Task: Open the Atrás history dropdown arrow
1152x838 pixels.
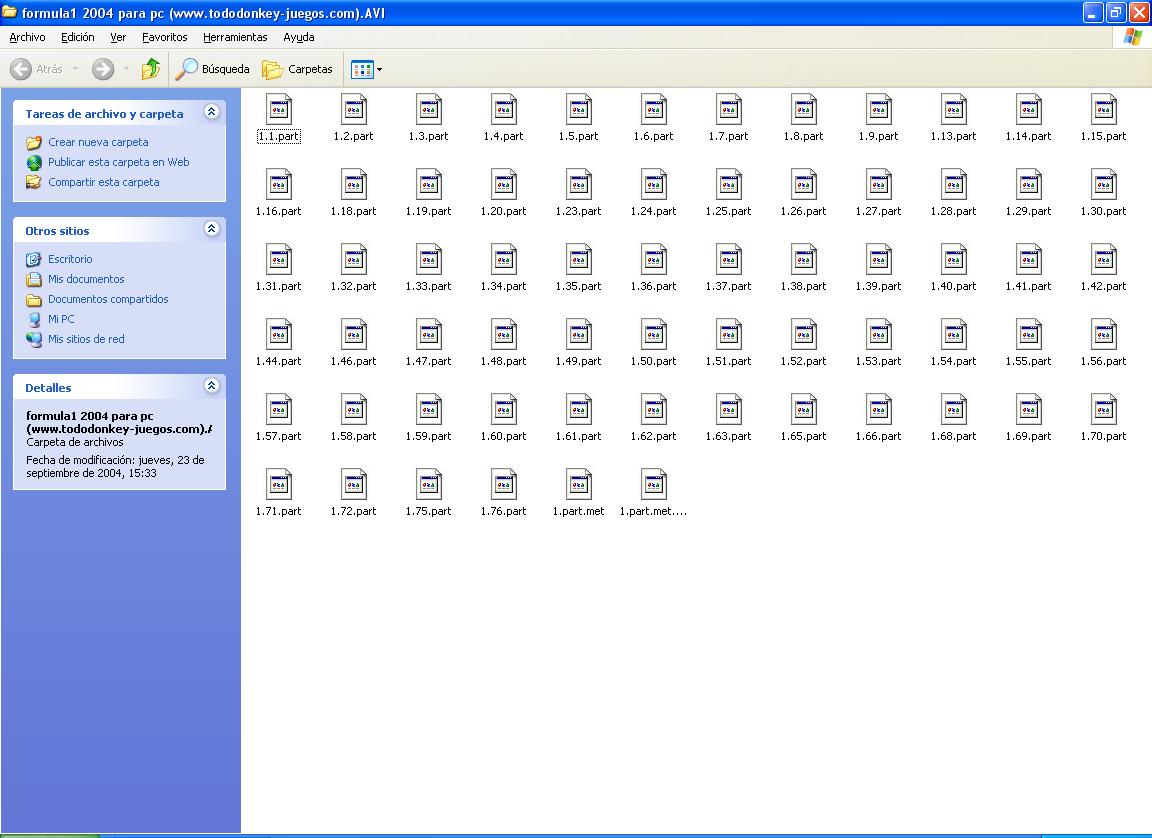Action: tap(75, 69)
